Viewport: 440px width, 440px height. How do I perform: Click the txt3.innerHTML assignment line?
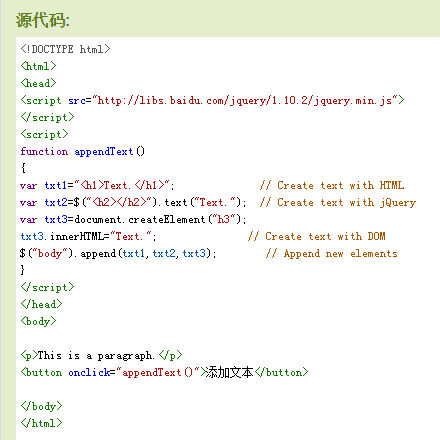pos(88,236)
